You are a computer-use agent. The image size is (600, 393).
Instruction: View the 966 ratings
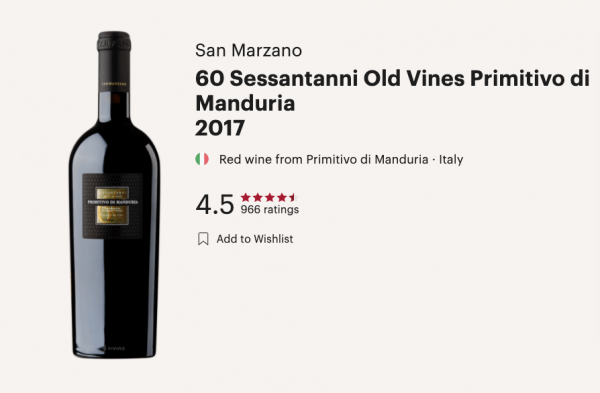[270, 209]
